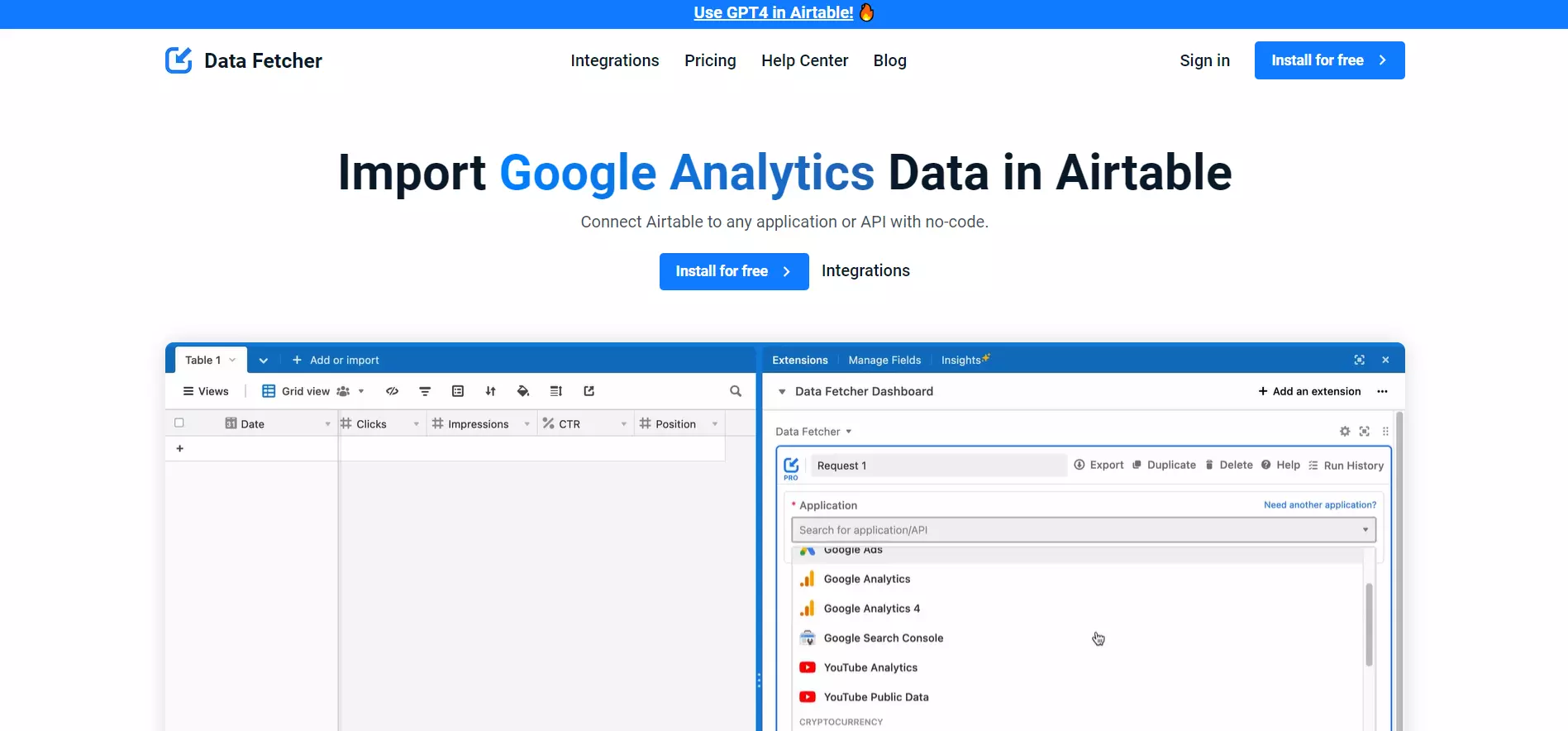Open the CTR column dropdown arrow

click(x=624, y=424)
